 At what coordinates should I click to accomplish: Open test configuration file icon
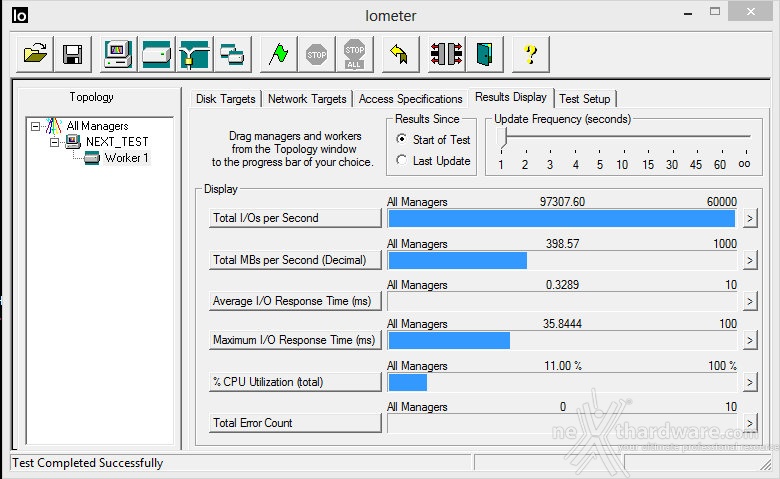35,54
